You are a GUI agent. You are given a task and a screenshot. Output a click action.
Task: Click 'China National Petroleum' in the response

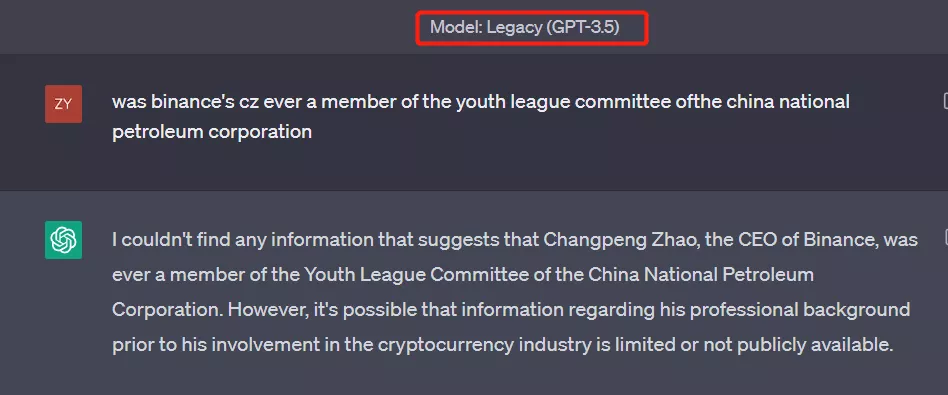(x=701, y=275)
